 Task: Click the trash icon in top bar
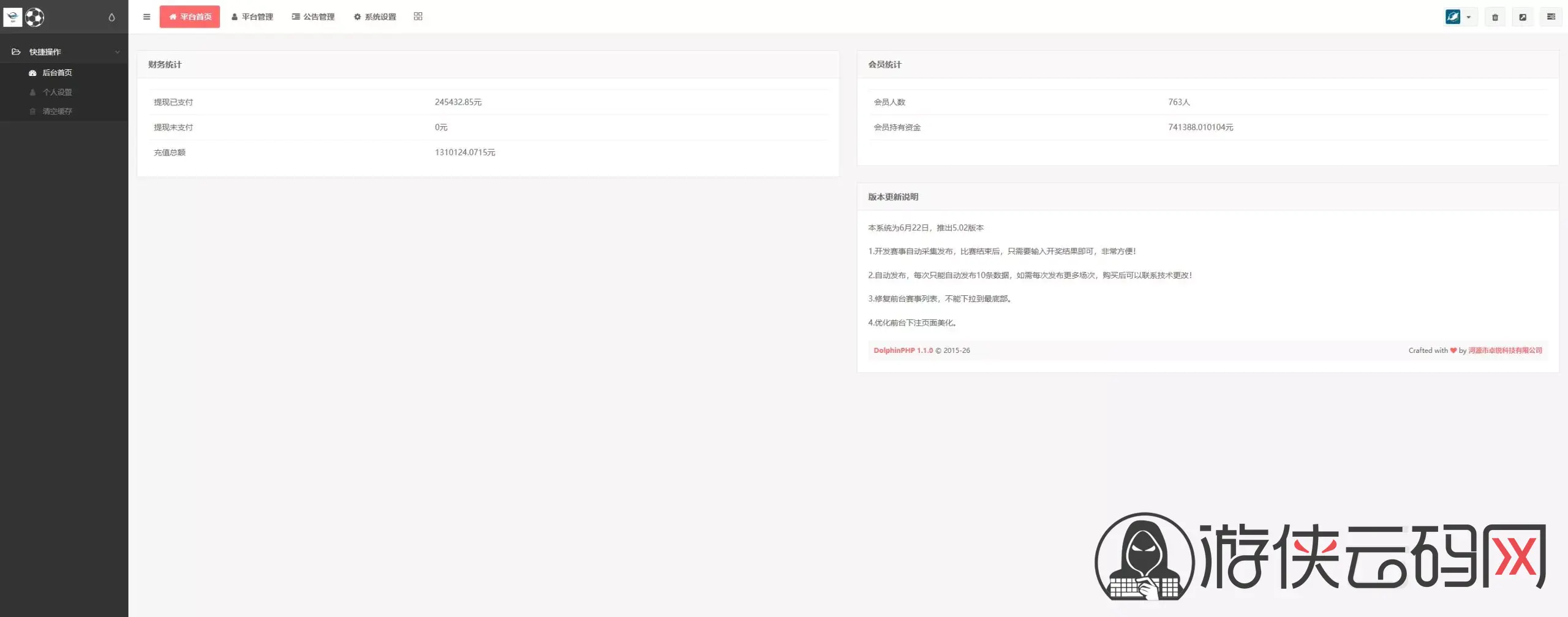pos(1494,17)
